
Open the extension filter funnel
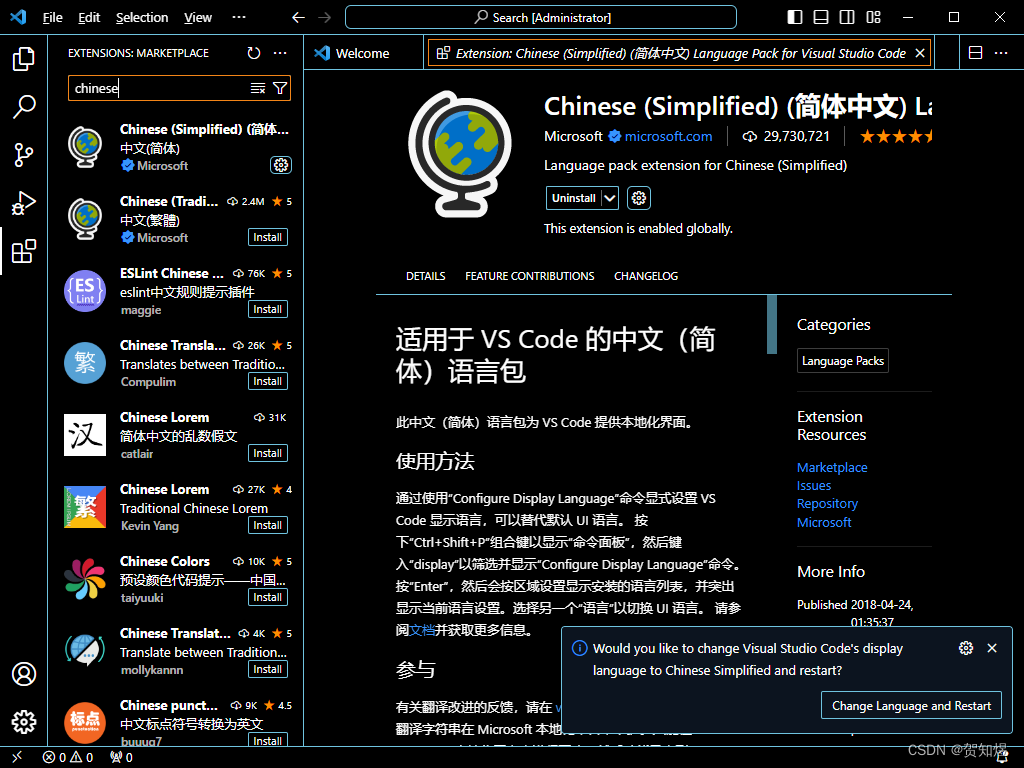point(280,88)
